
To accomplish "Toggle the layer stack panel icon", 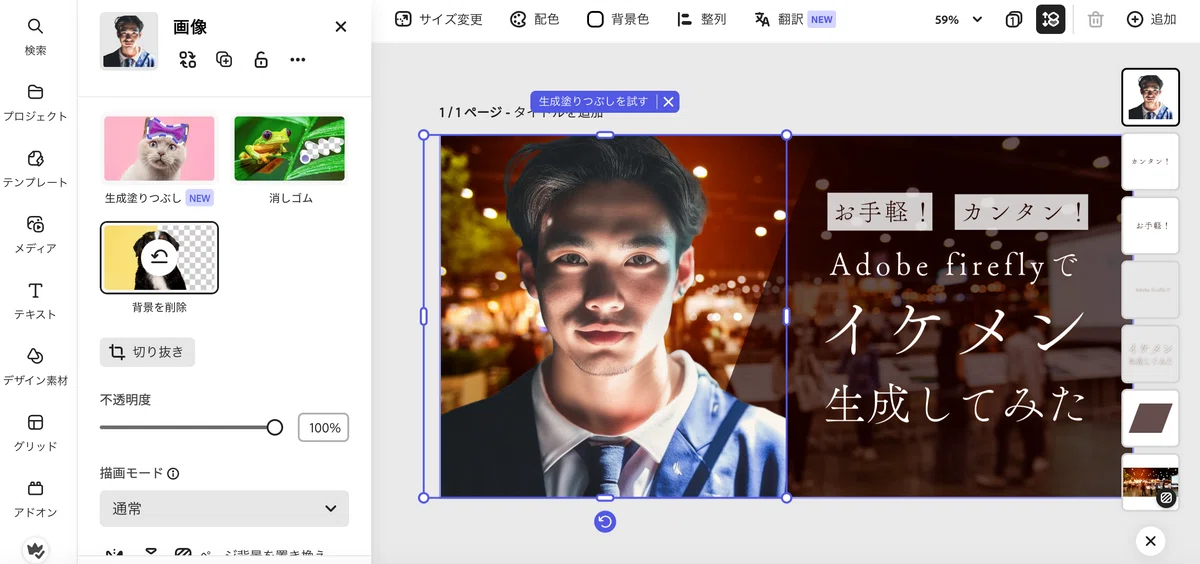I will [1050, 19].
